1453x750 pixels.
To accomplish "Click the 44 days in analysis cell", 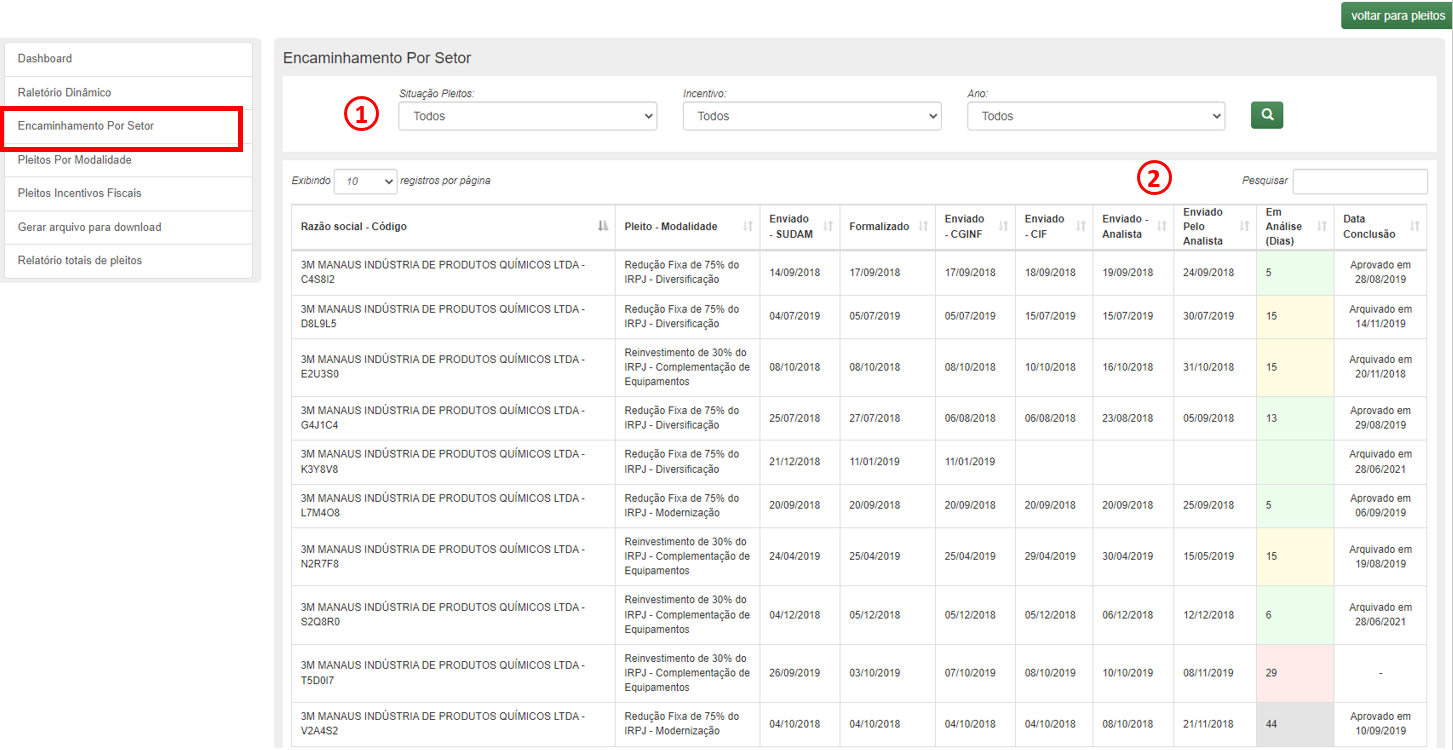I will tap(1295, 724).
